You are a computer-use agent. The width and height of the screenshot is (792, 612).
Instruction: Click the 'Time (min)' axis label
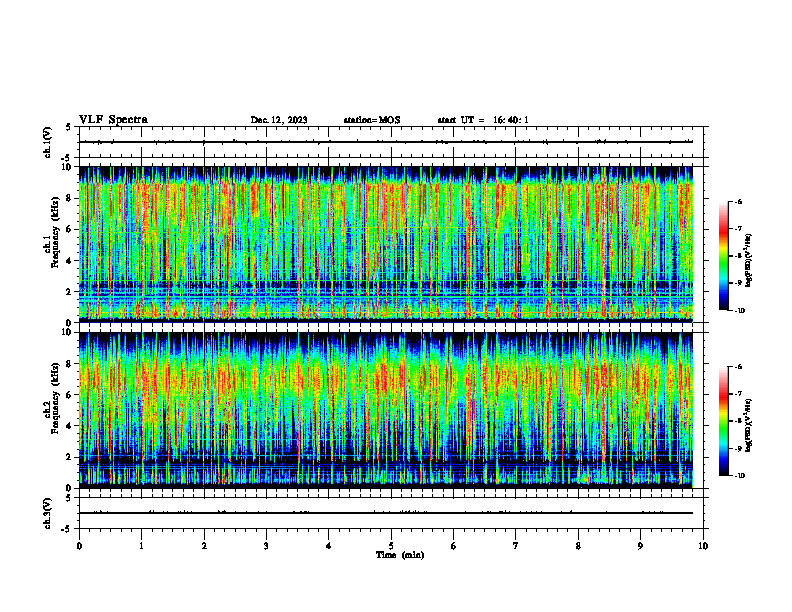[x=400, y=555]
